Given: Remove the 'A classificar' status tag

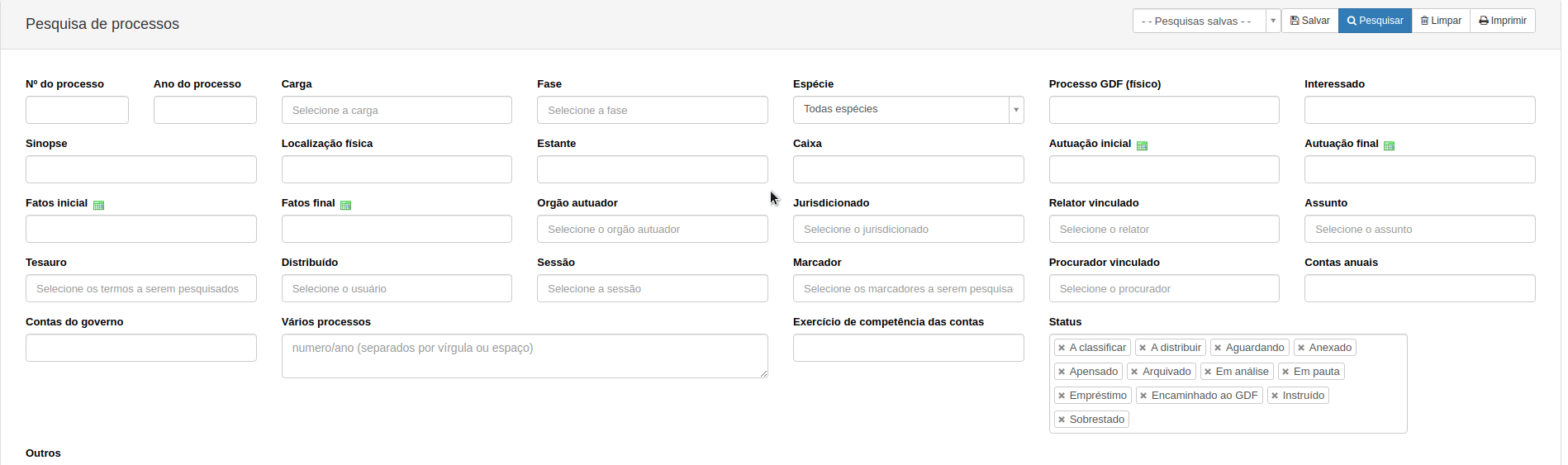Looking at the screenshot, I should click(1062, 348).
